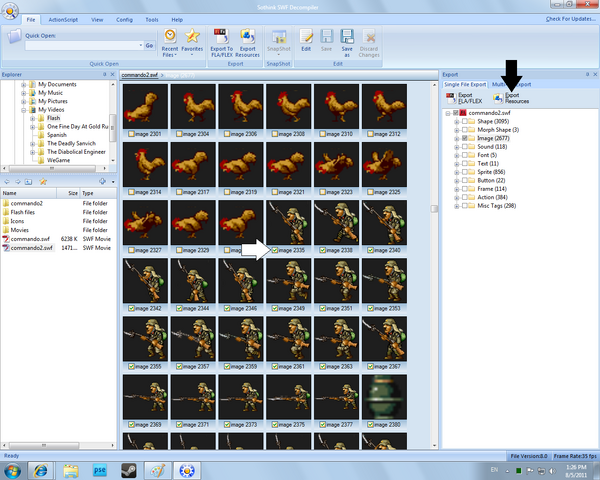Check the Image 2314 checkbox
Viewport: 600px width, 480px height.
pyautogui.click(x=131, y=192)
